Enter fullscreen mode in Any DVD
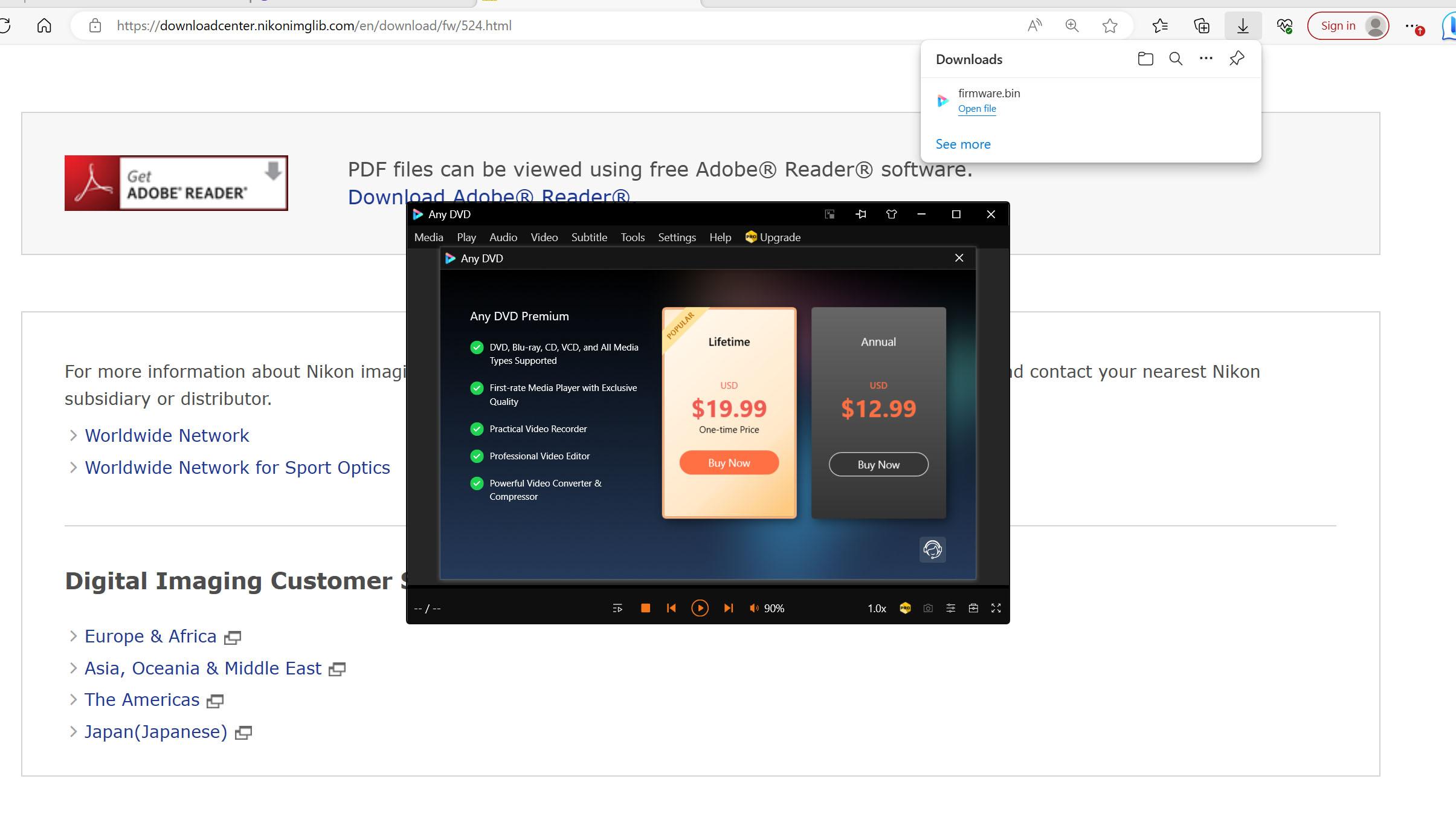The image size is (1456, 831). [x=996, y=608]
